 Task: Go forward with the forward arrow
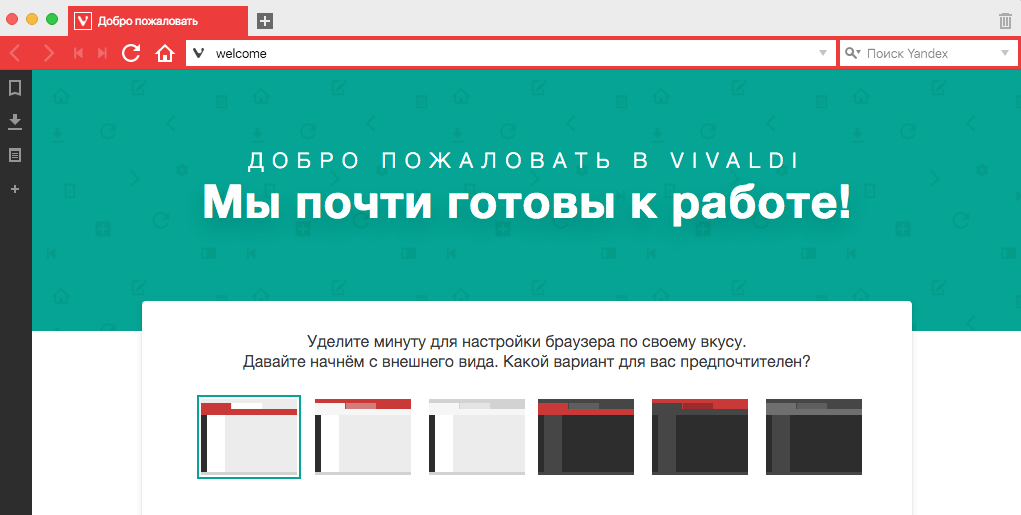tap(48, 53)
